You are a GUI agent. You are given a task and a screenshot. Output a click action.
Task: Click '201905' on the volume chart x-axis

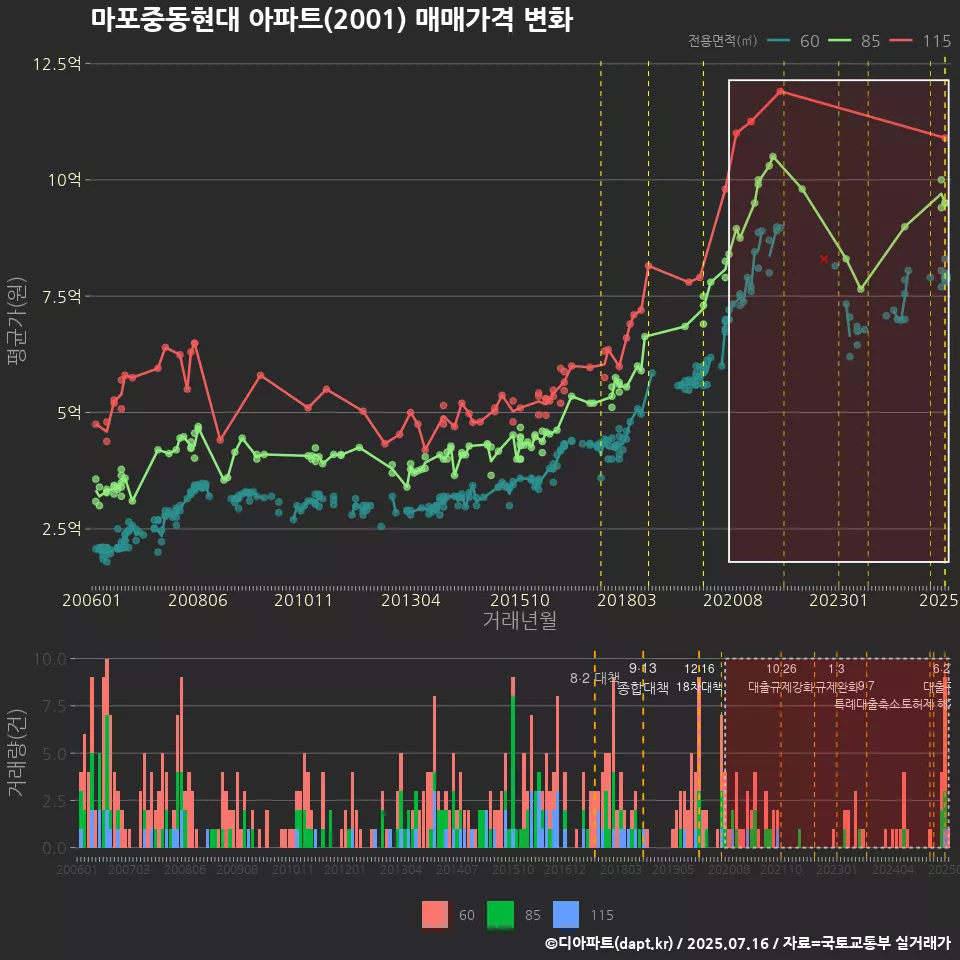tap(673, 869)
